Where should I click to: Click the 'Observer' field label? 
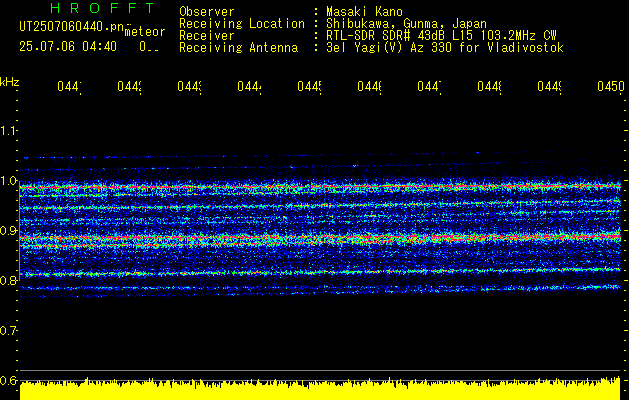tap(207, 12)
